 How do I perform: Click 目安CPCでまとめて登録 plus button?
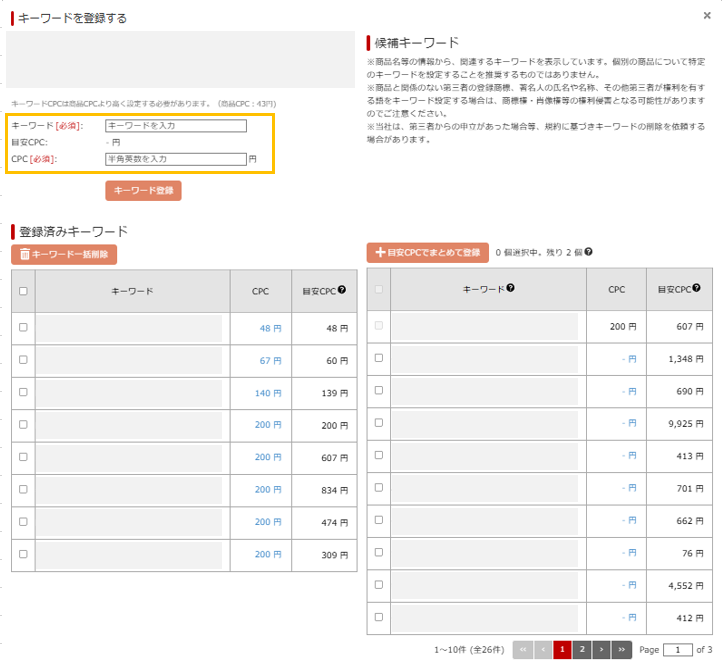point(427,253)
